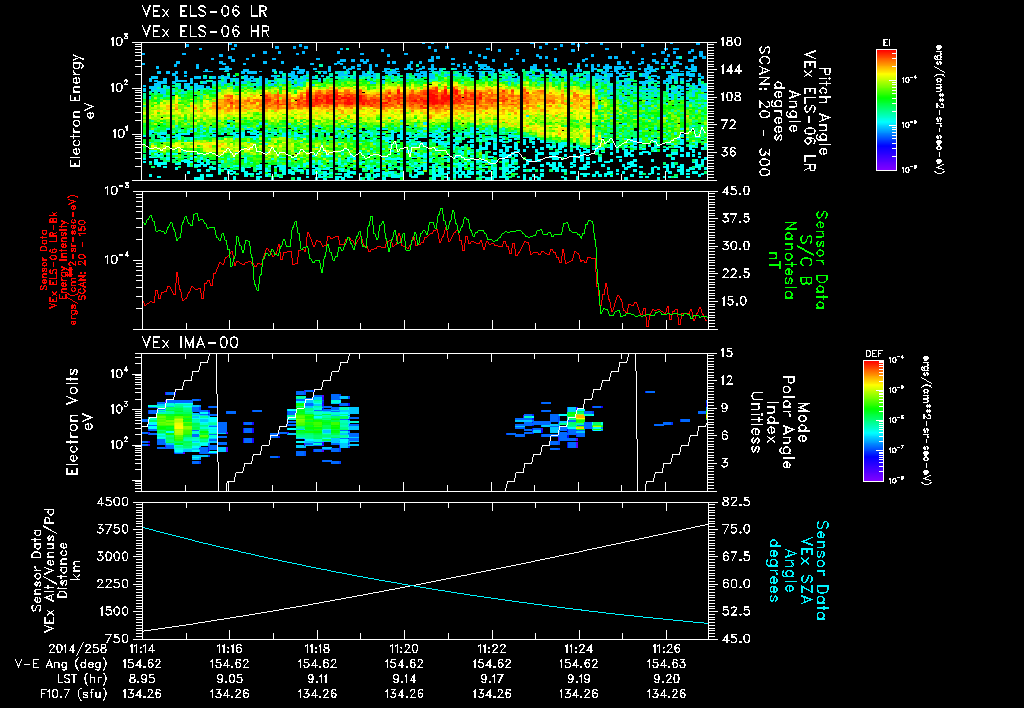
Task: Select the 'VEx ELS-06 HR' title
Action: point(206,31)
